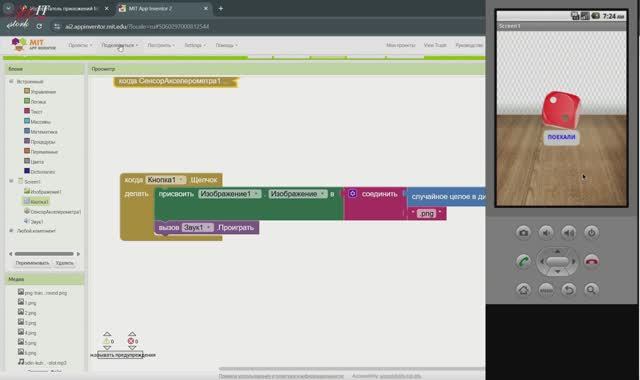The height and width of the screenshot is (380, 640).
Task: Click the emulator D-pad center button
Action: point(557,261)
